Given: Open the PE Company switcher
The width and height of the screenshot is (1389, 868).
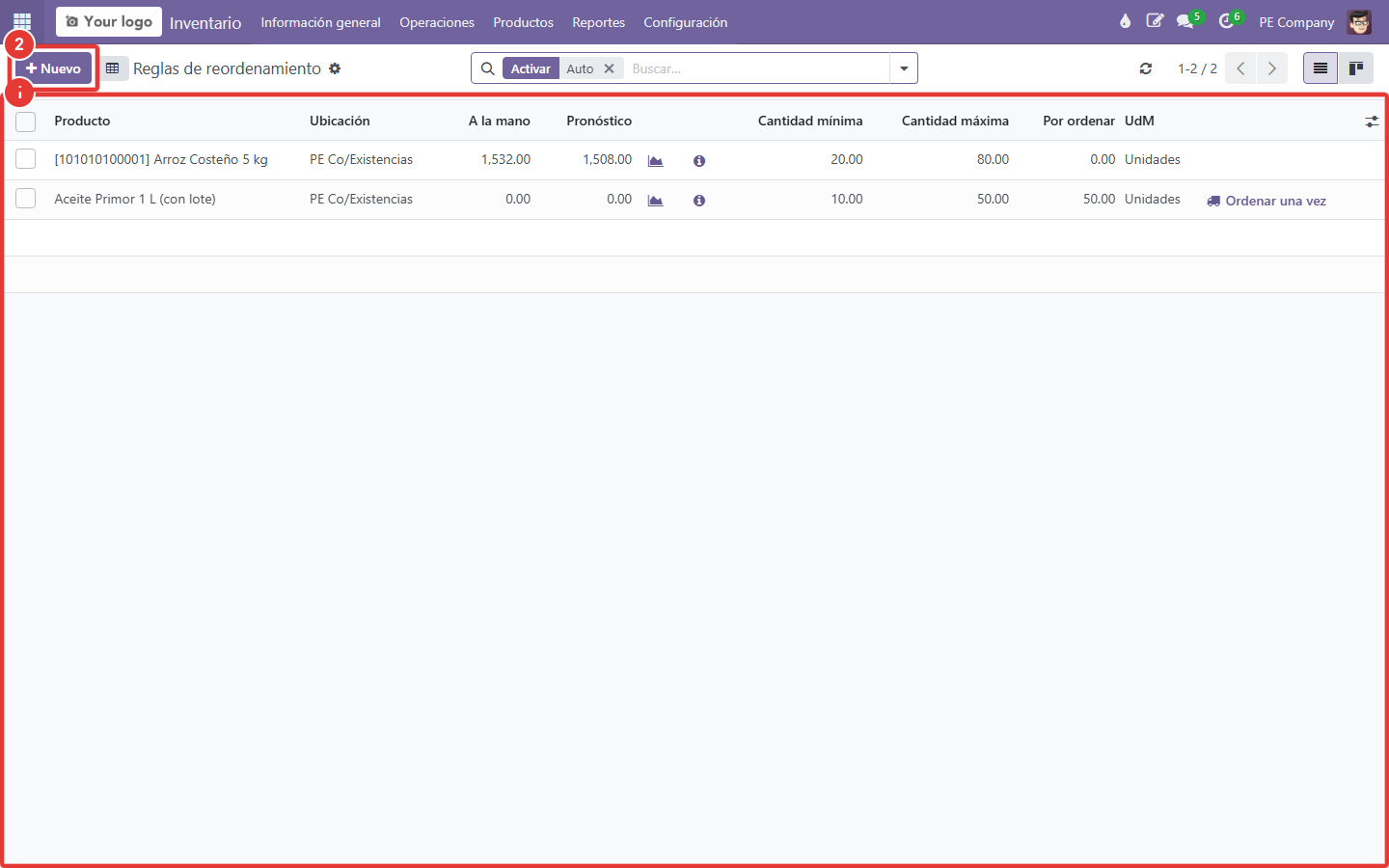Looking at the screenshot, I should point(1296,22).
